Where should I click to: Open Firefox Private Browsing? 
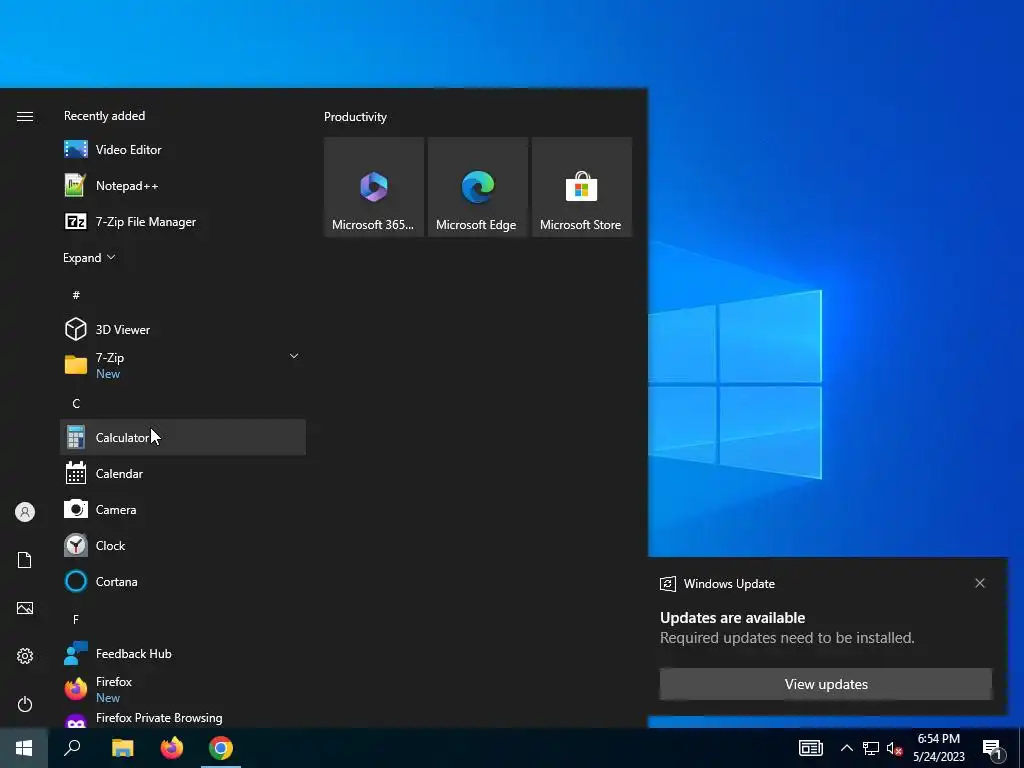tap(183, 718)
